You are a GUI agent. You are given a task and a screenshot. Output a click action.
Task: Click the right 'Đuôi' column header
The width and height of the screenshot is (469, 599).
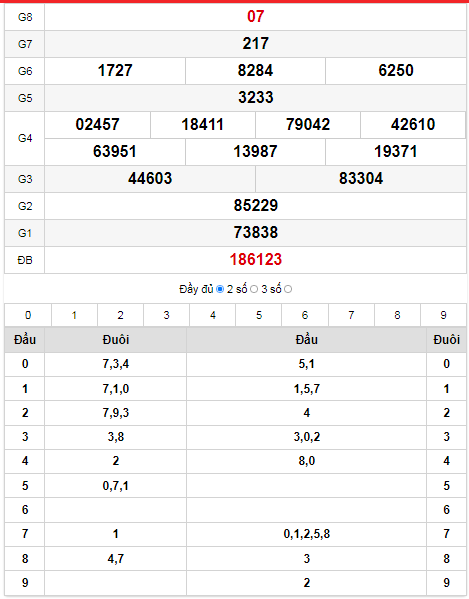[x=446, y=340]
